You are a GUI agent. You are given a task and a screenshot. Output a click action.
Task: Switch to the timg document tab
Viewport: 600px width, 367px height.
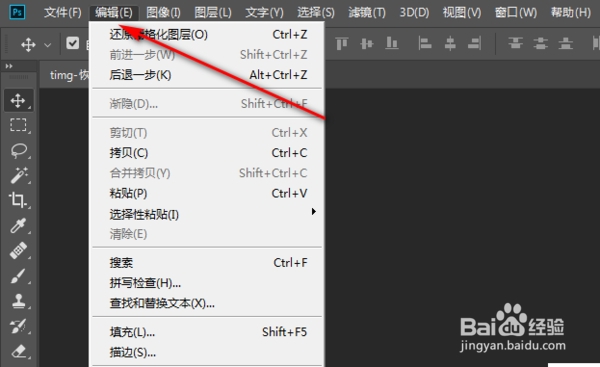pos(65,75)
